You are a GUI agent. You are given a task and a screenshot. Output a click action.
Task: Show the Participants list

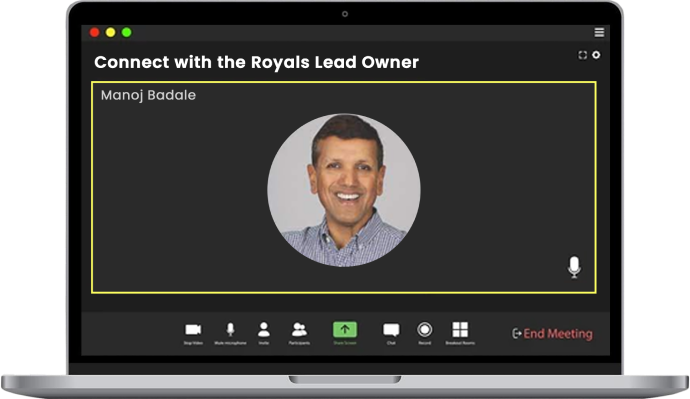(x=299, y=329)
